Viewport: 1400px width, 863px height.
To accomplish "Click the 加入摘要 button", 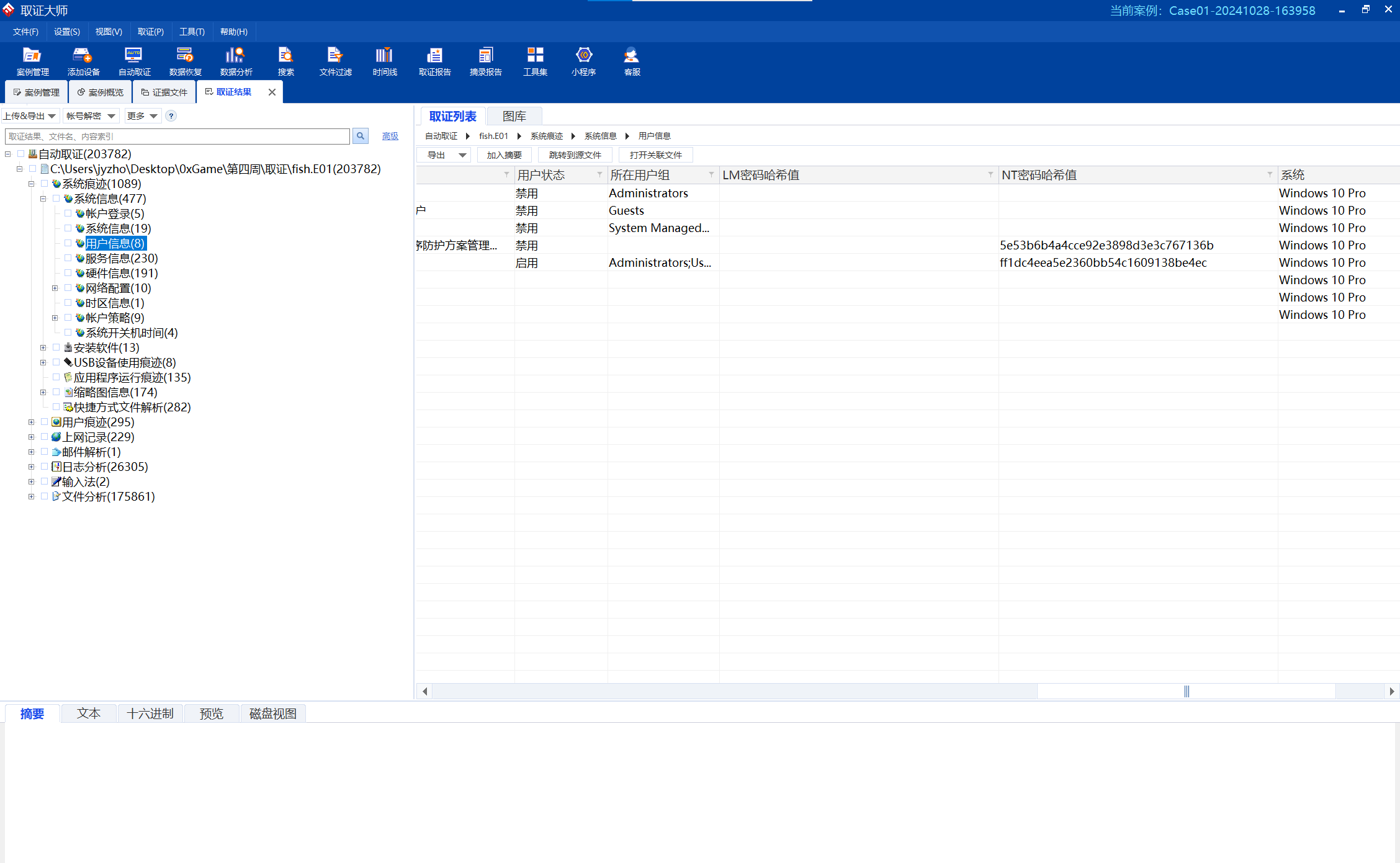I will 505,155.
